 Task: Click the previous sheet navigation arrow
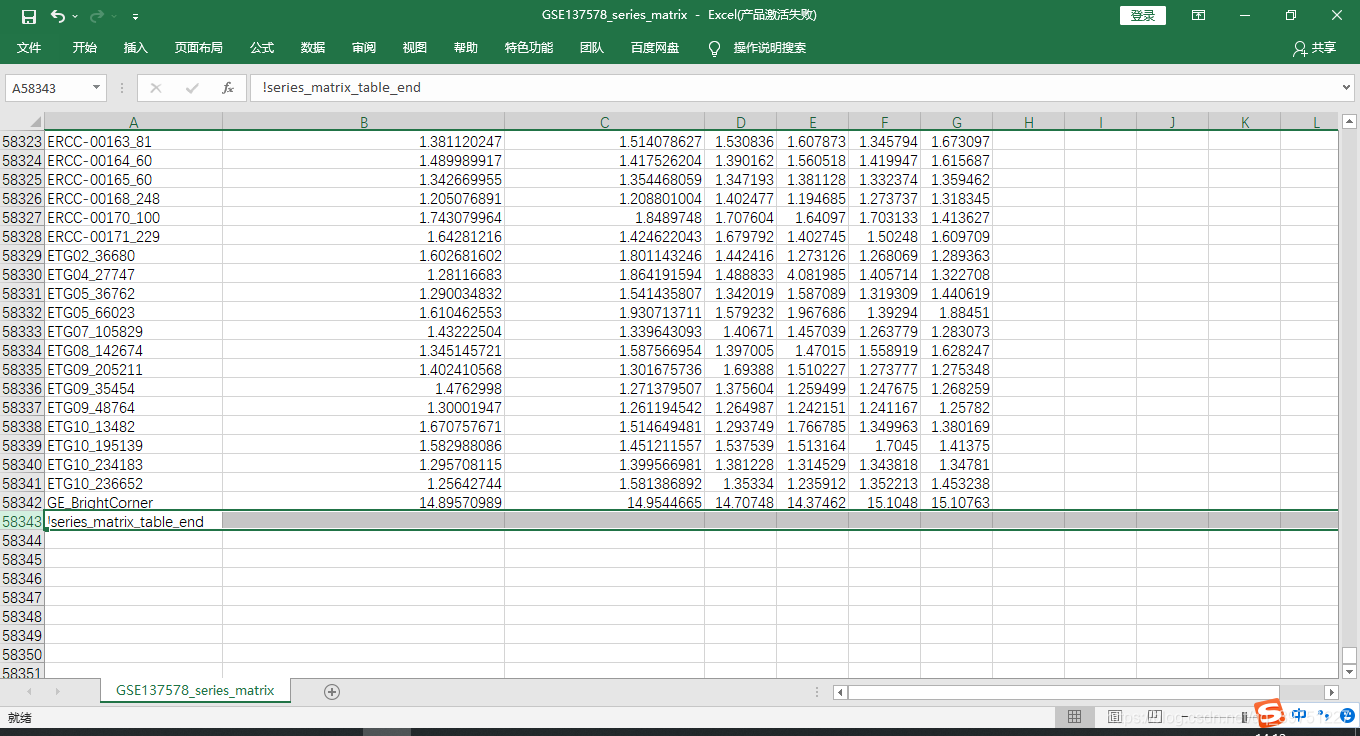click(x=28, y=691)
